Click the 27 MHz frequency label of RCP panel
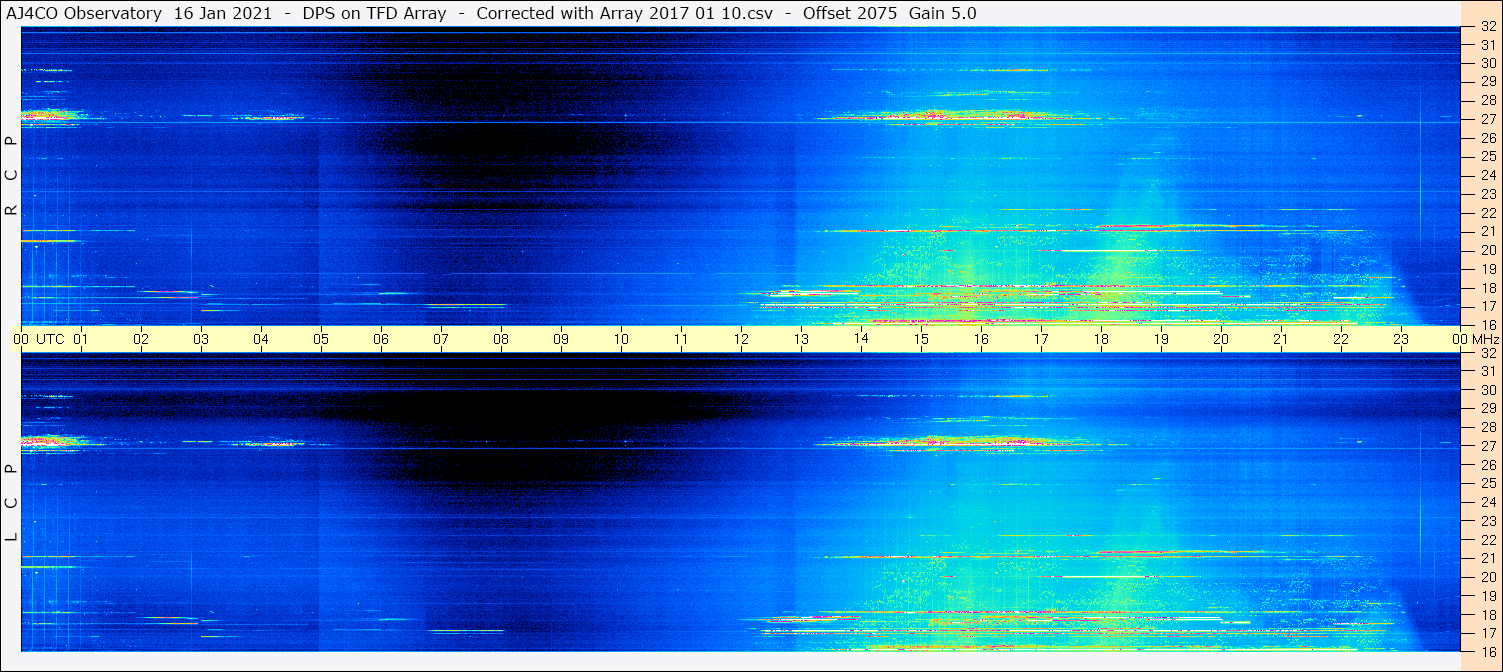This screenshot has width=1503, height=672. [x=1487, y=119]
